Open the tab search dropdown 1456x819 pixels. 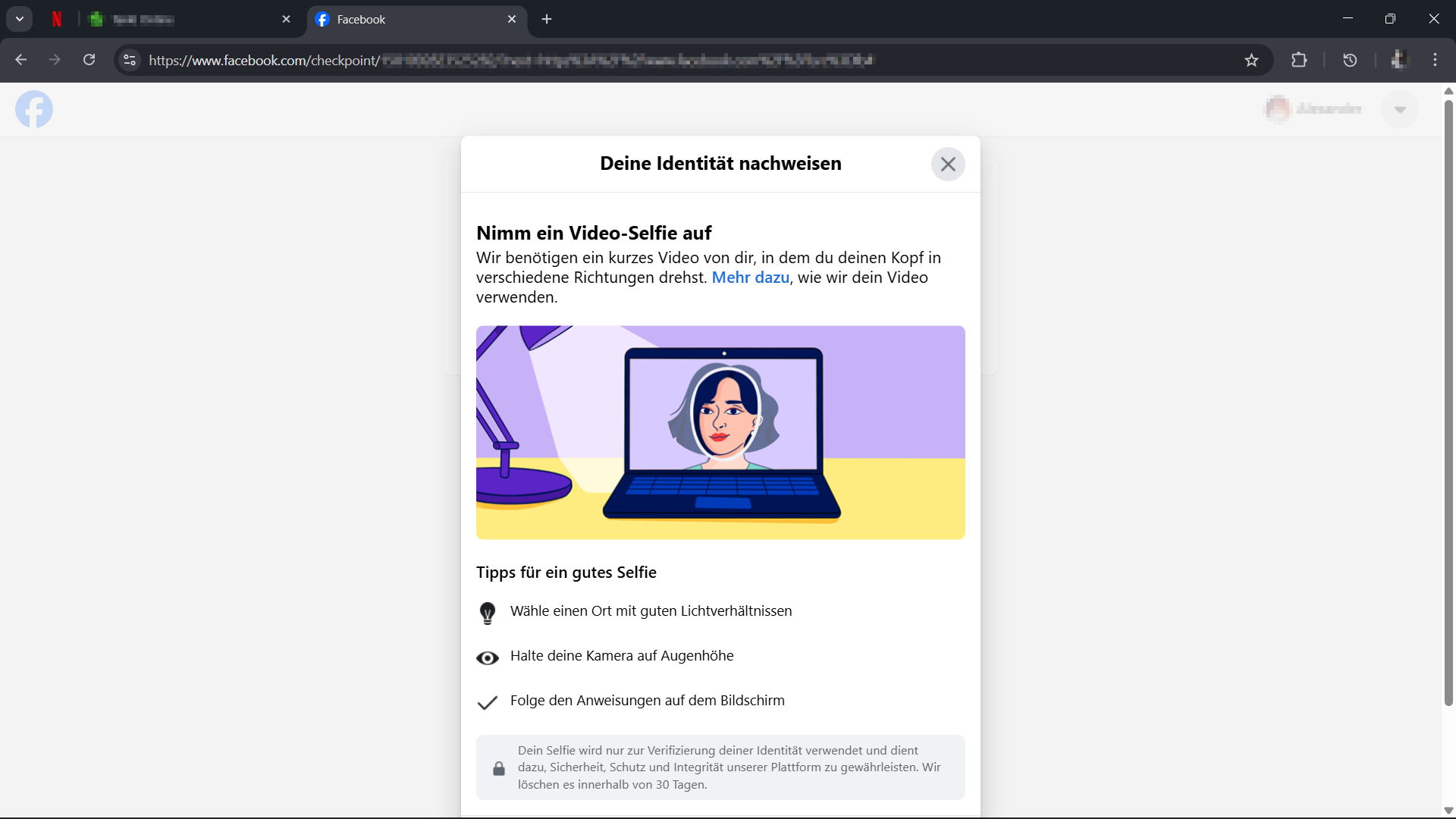click(20, 19)
